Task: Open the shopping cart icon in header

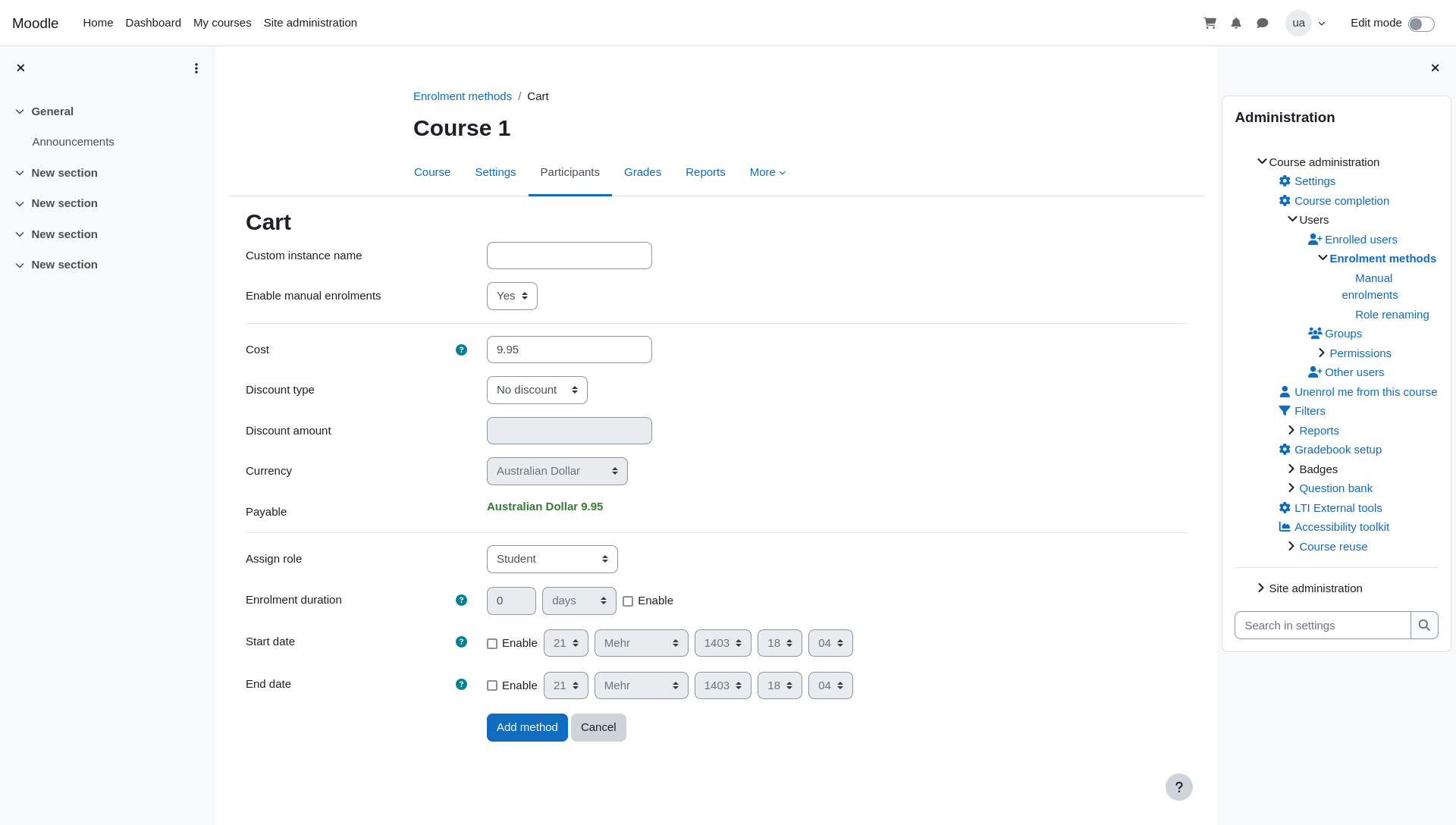Action: tap(1210, 23)
